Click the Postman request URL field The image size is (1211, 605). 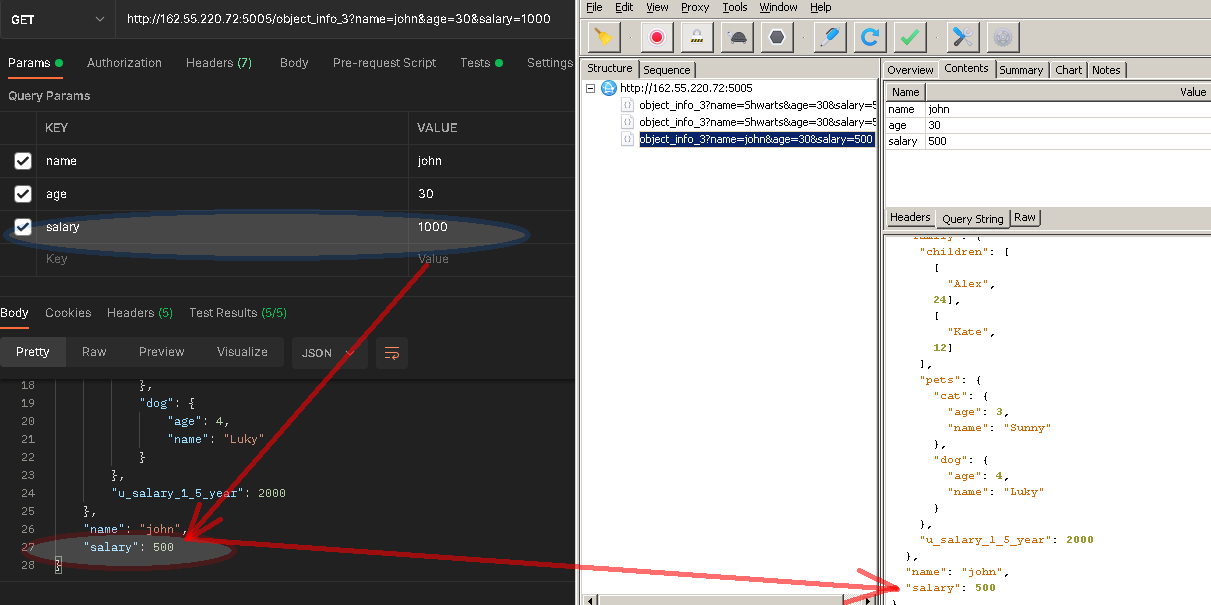pyautogui.click(x=346, y=20)
